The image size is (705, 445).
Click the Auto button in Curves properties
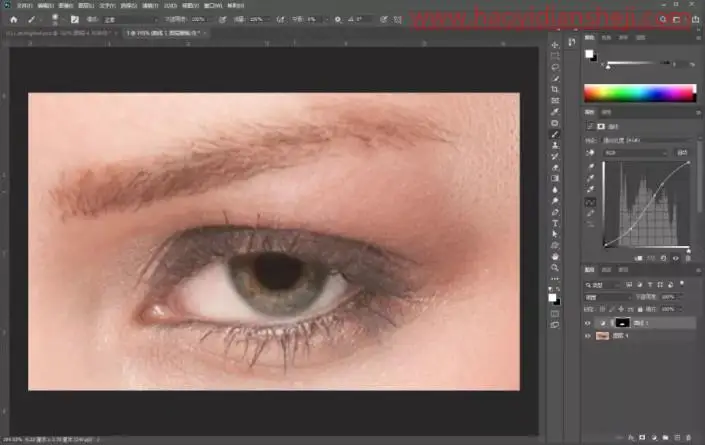pos(682,153)
